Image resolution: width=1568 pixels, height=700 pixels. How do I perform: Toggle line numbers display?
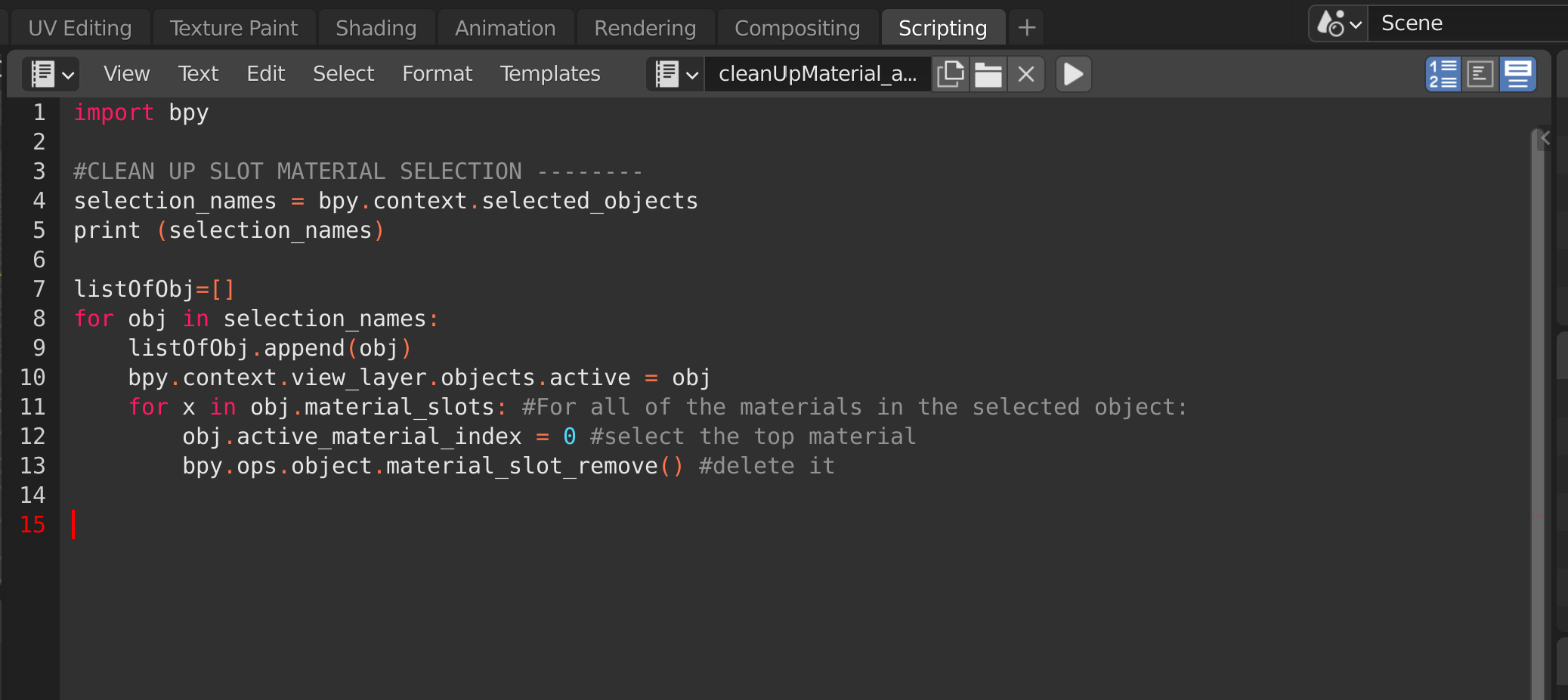click(x=1443, y=74)
